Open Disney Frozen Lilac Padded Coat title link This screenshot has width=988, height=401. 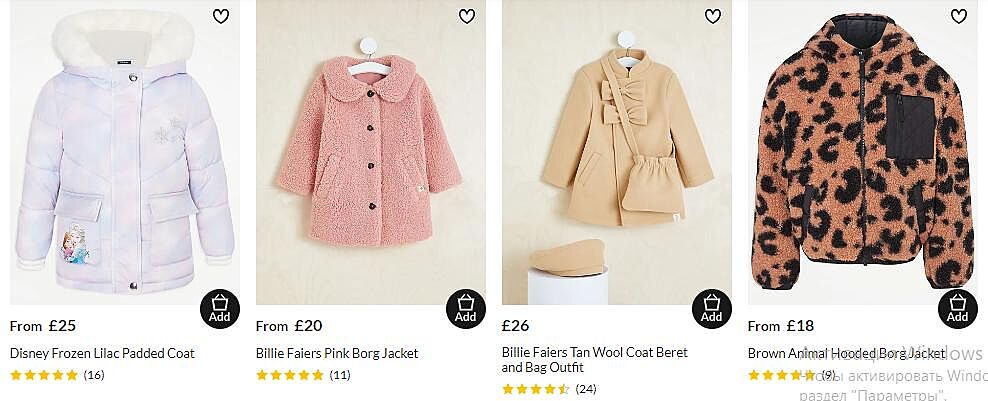tap(102, 353)
